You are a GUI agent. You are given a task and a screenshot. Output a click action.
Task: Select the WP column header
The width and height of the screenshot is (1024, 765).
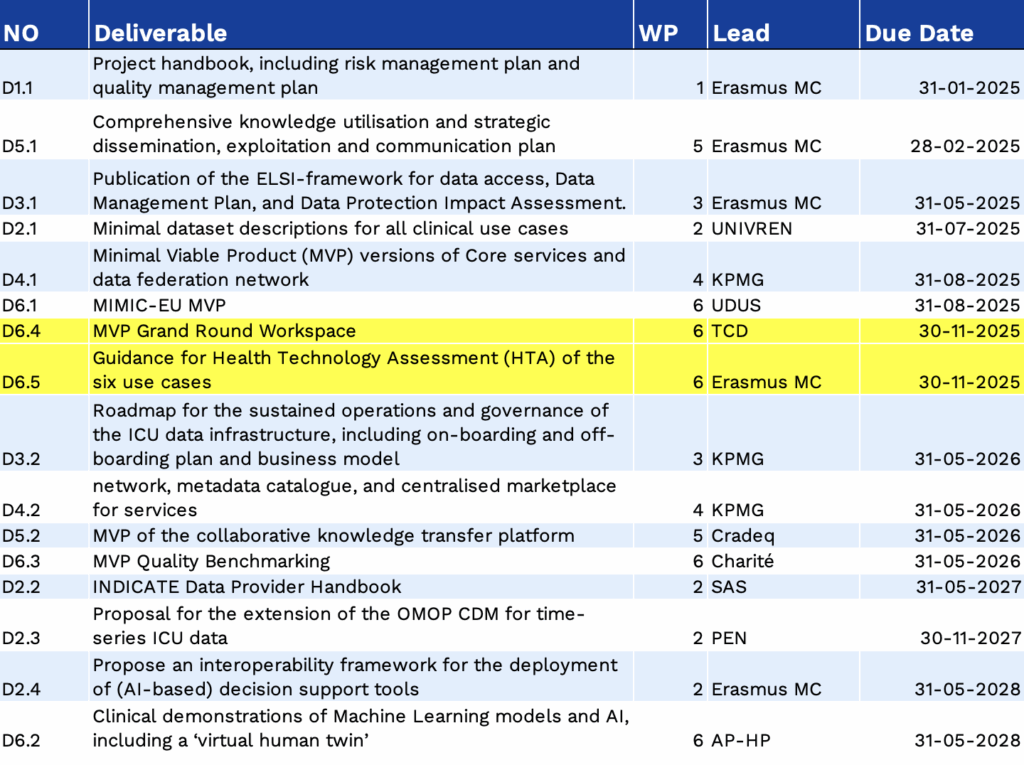(657, 33)
